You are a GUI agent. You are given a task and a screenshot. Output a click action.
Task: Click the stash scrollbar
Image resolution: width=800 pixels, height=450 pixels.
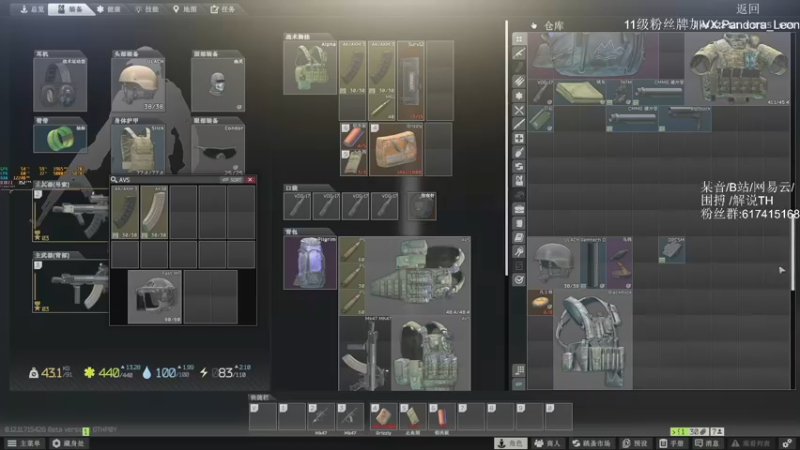[793, 255]
